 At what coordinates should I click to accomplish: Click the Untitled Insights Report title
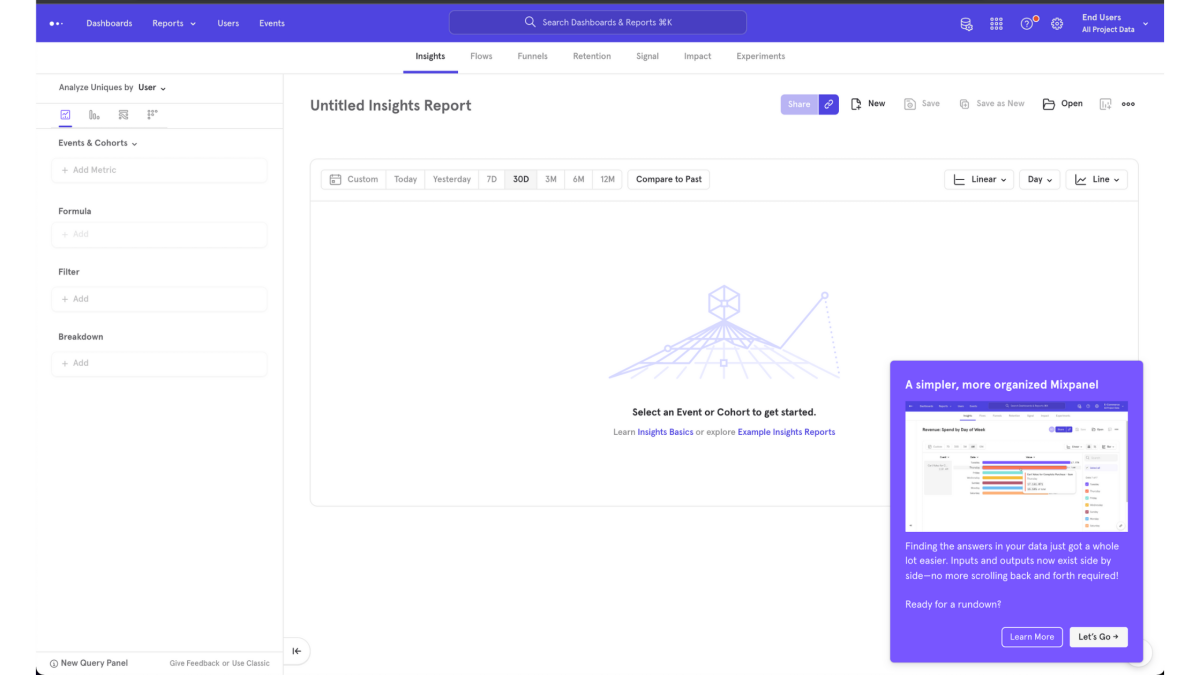[x=390, y=105]
